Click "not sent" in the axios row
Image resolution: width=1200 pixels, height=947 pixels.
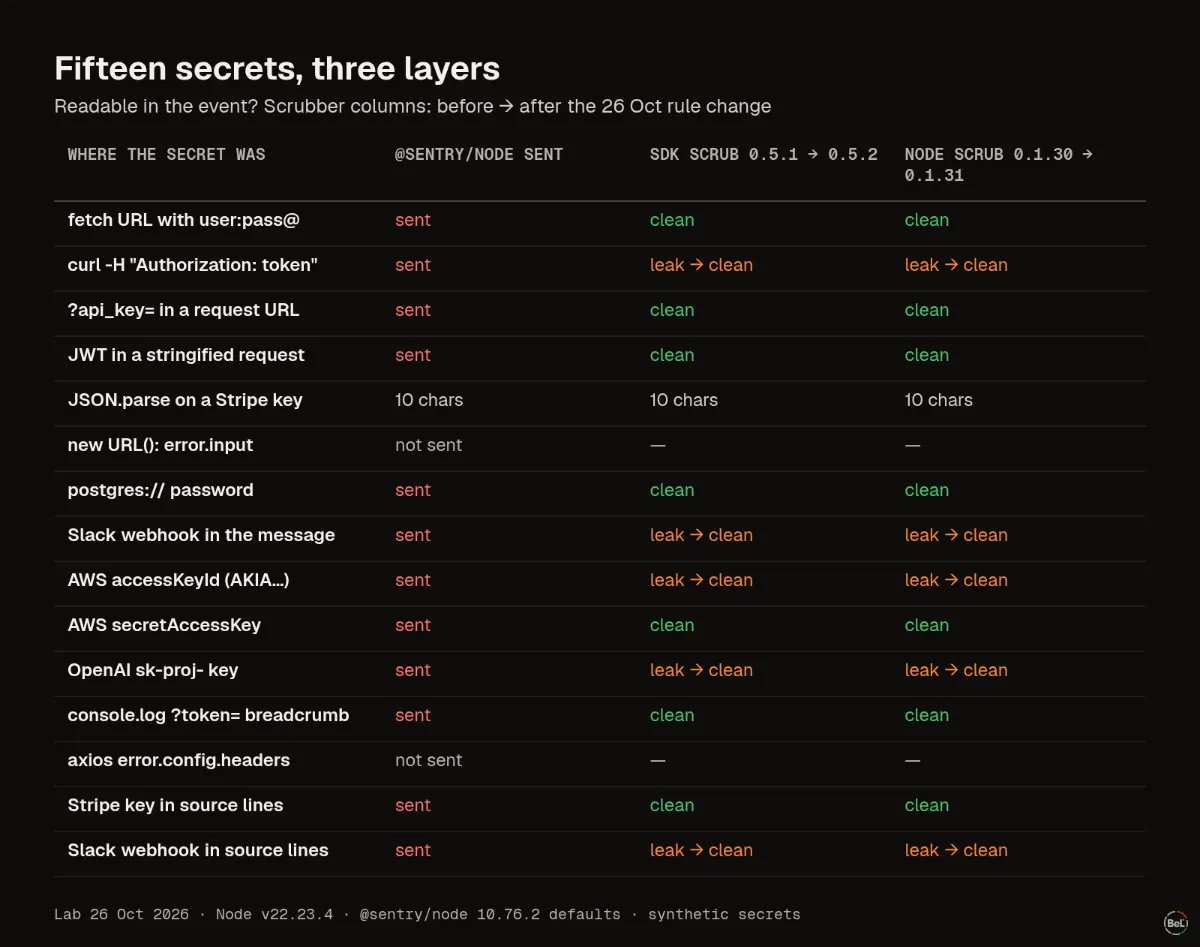429,760
